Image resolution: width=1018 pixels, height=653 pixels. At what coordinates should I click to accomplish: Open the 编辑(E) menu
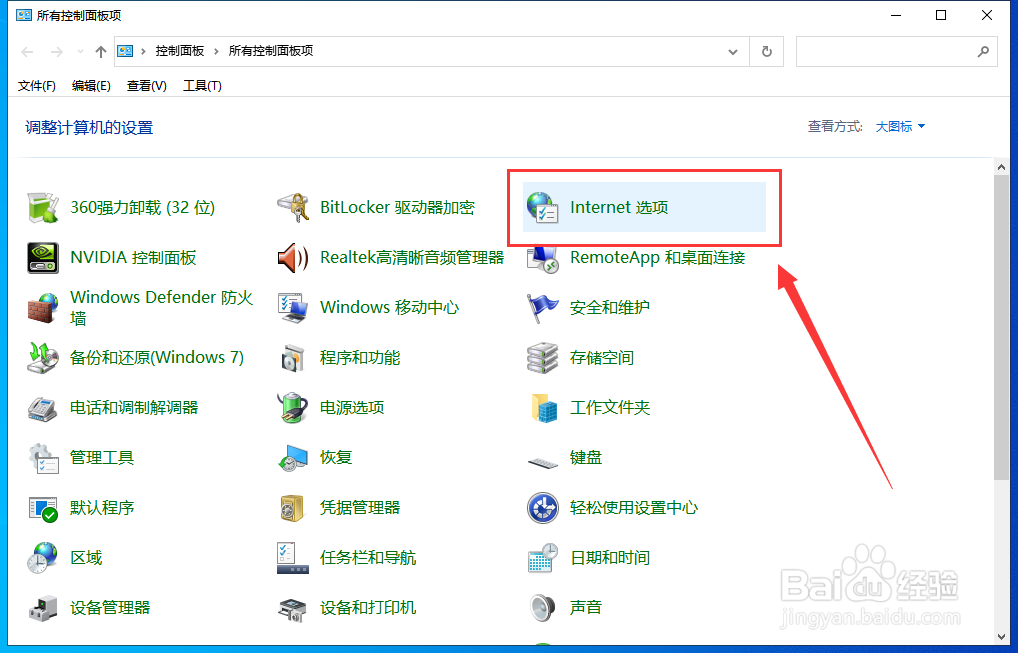tap(91, 86)
